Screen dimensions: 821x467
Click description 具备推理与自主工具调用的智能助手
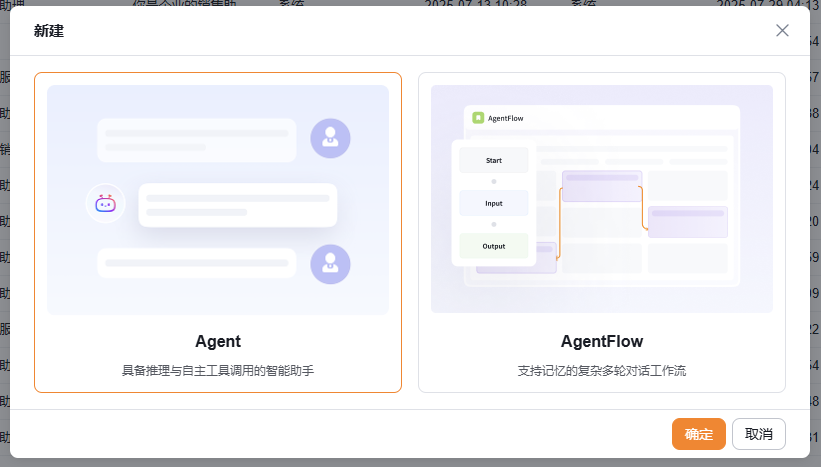(x=218, y=371)
